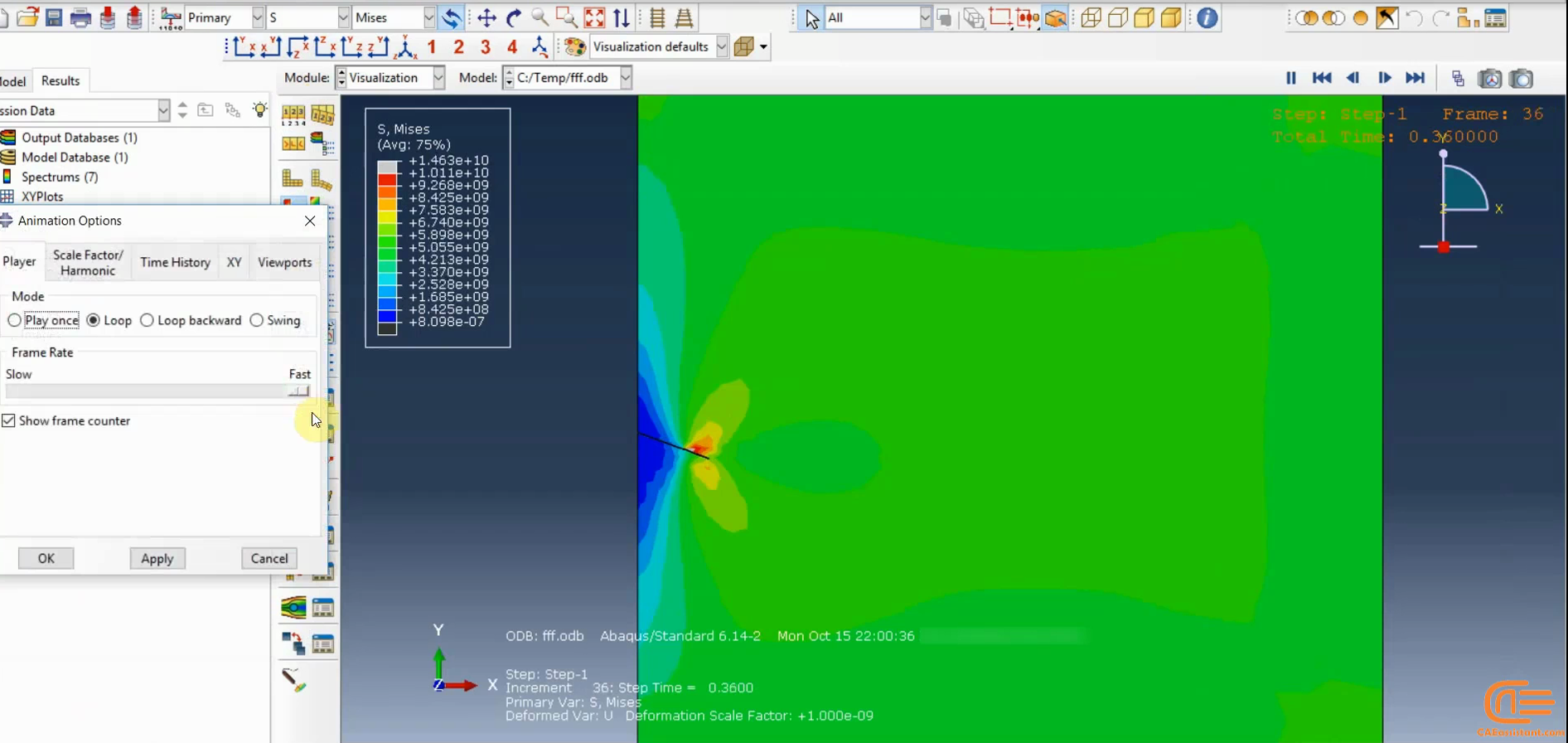Pause the animation
This screenshot has width=1568, height=743.
click(1290, 78)
